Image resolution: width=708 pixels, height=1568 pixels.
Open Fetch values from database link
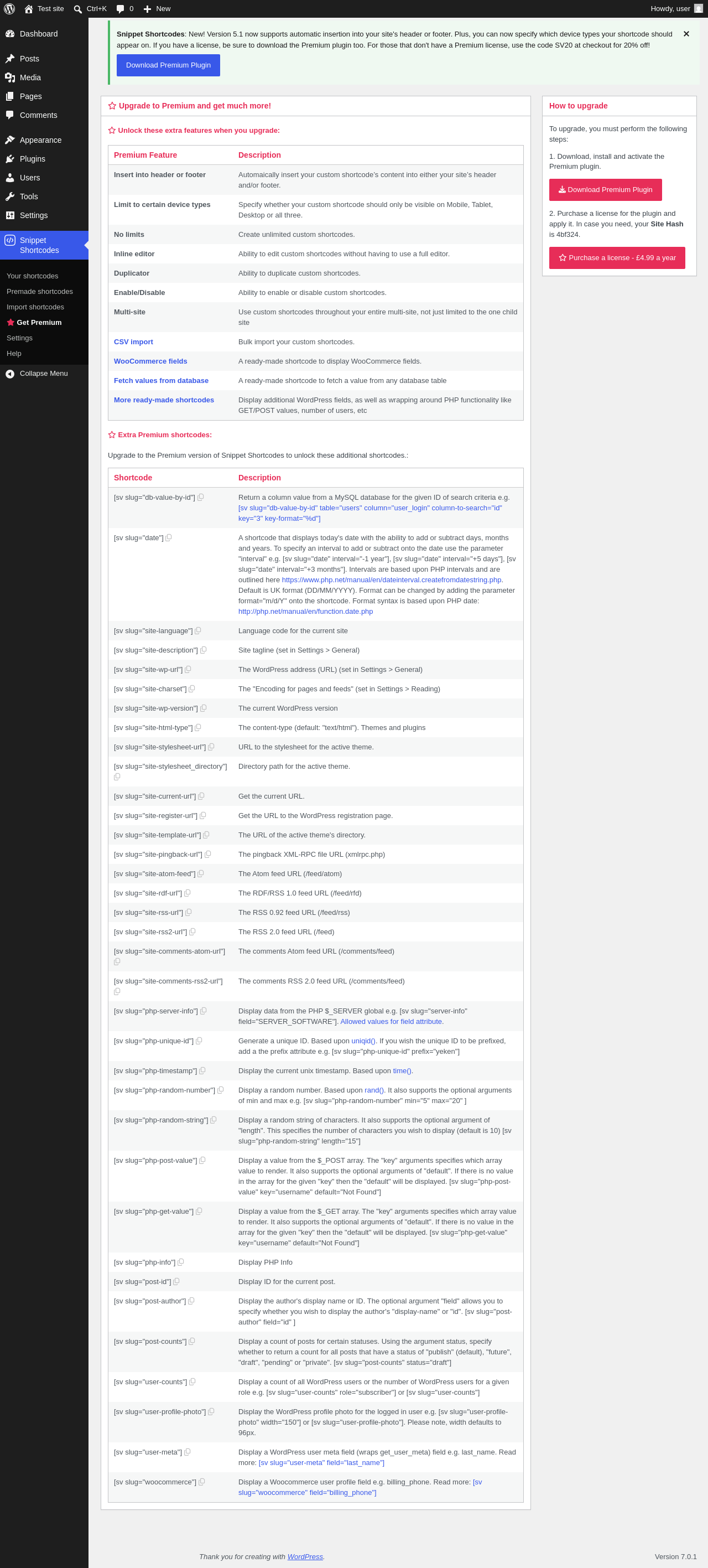point(161,381)
